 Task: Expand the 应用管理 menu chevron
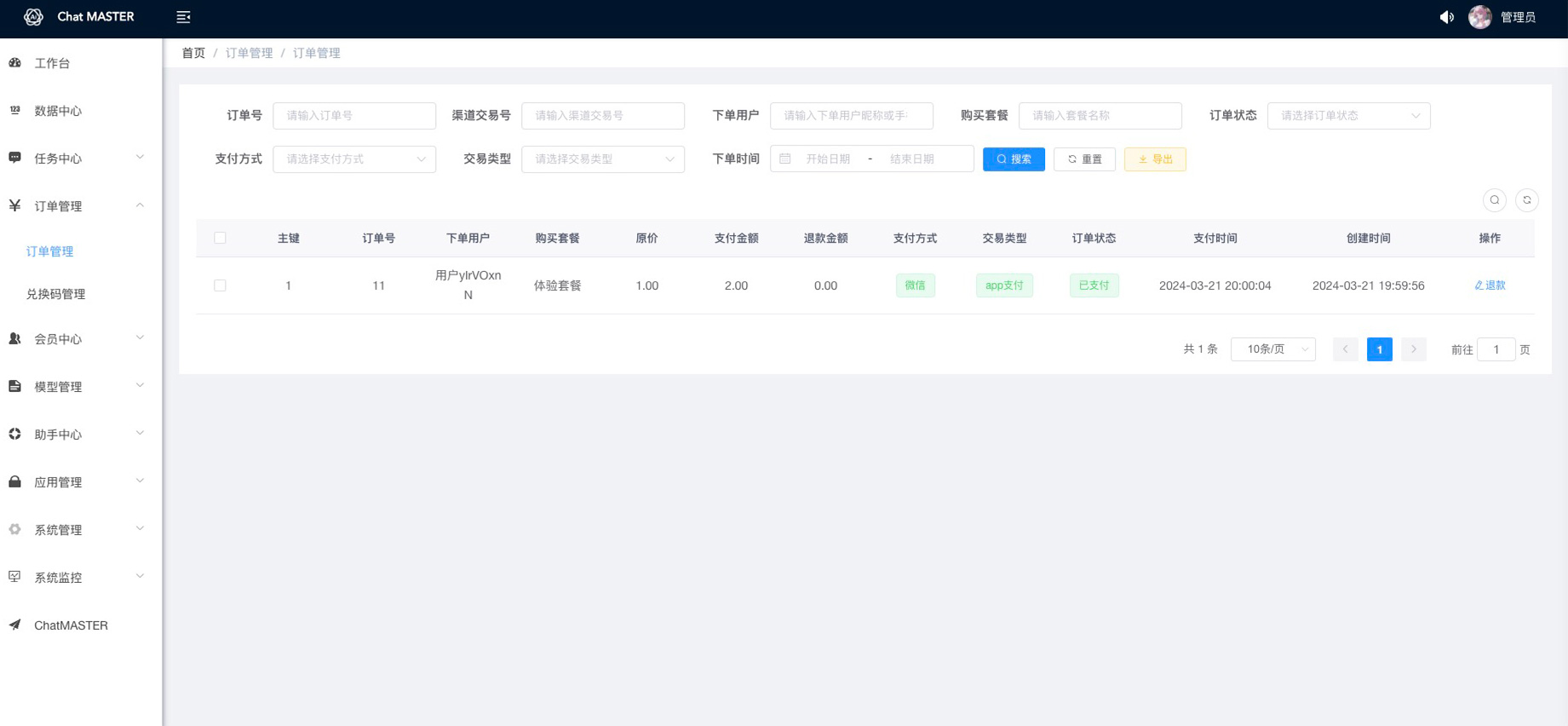(x=141, y=481)
